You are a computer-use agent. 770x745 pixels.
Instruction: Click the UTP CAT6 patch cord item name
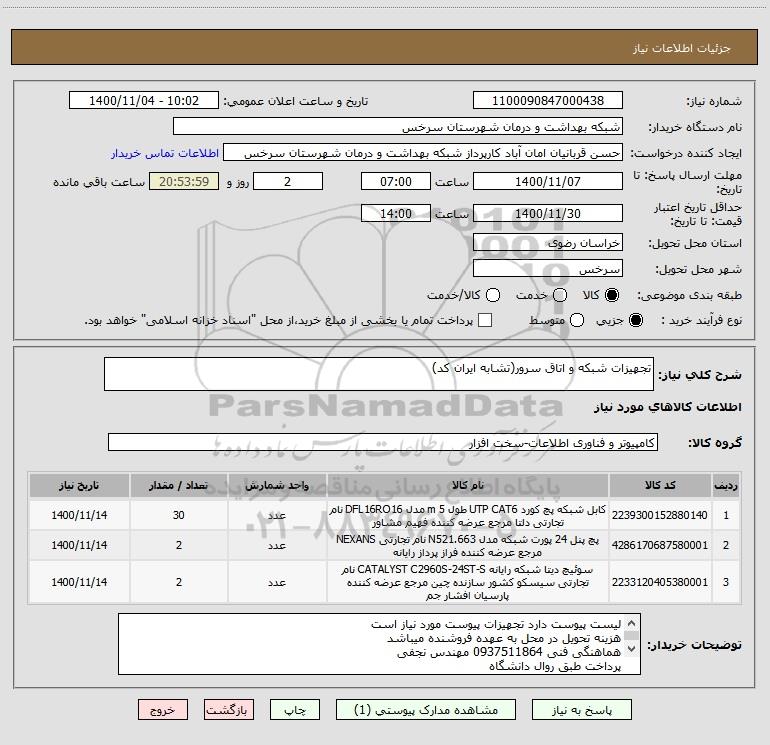[x=468, y=515]
